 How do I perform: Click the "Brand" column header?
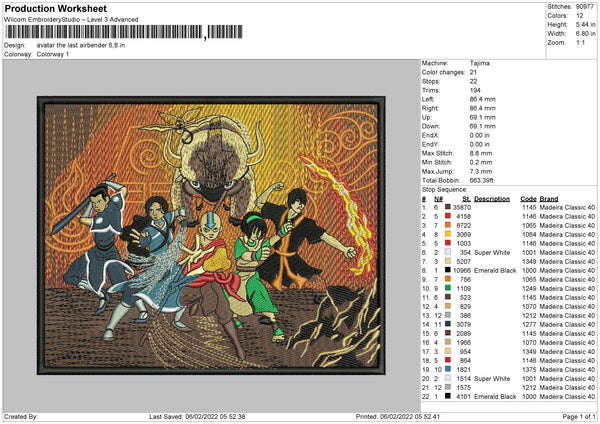tap(549, 199)
